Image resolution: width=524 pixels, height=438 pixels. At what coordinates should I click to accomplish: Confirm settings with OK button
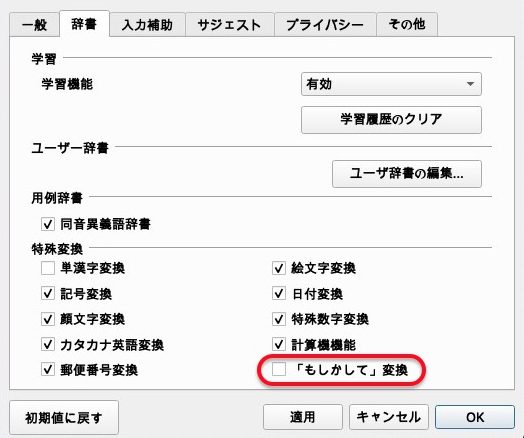(475, 417)
